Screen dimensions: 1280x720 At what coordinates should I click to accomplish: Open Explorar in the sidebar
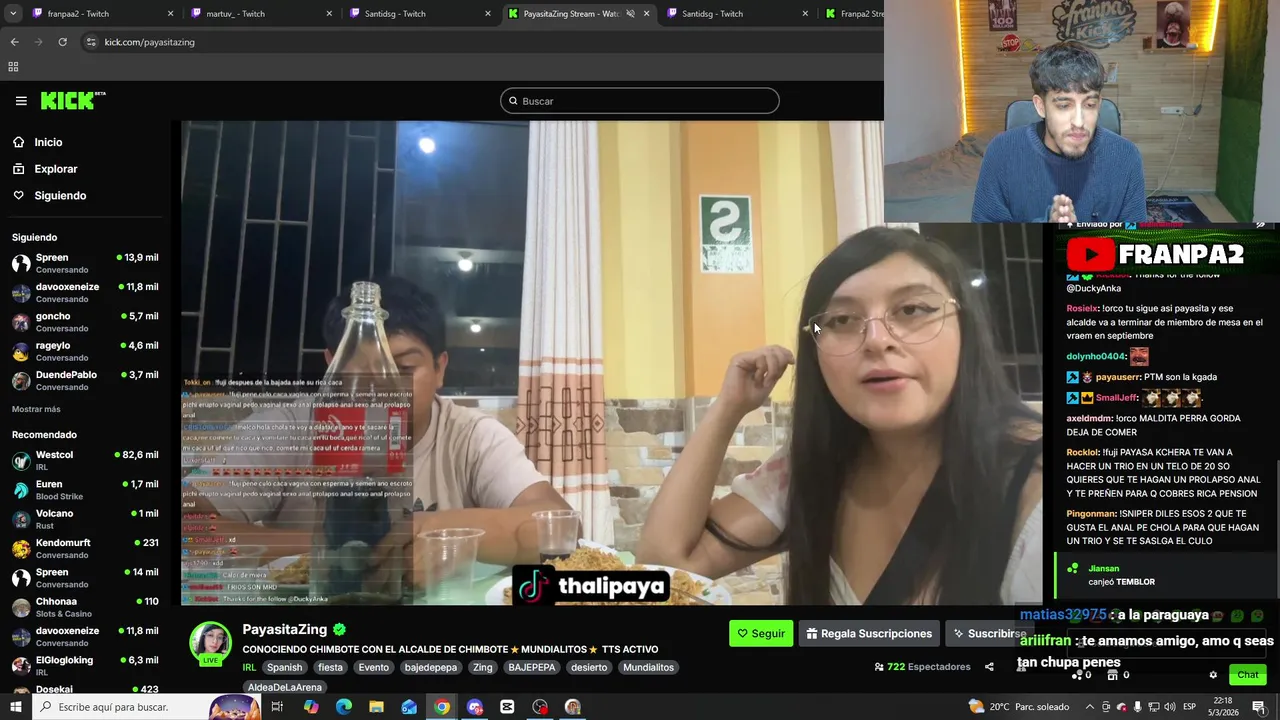coord(55,169)
